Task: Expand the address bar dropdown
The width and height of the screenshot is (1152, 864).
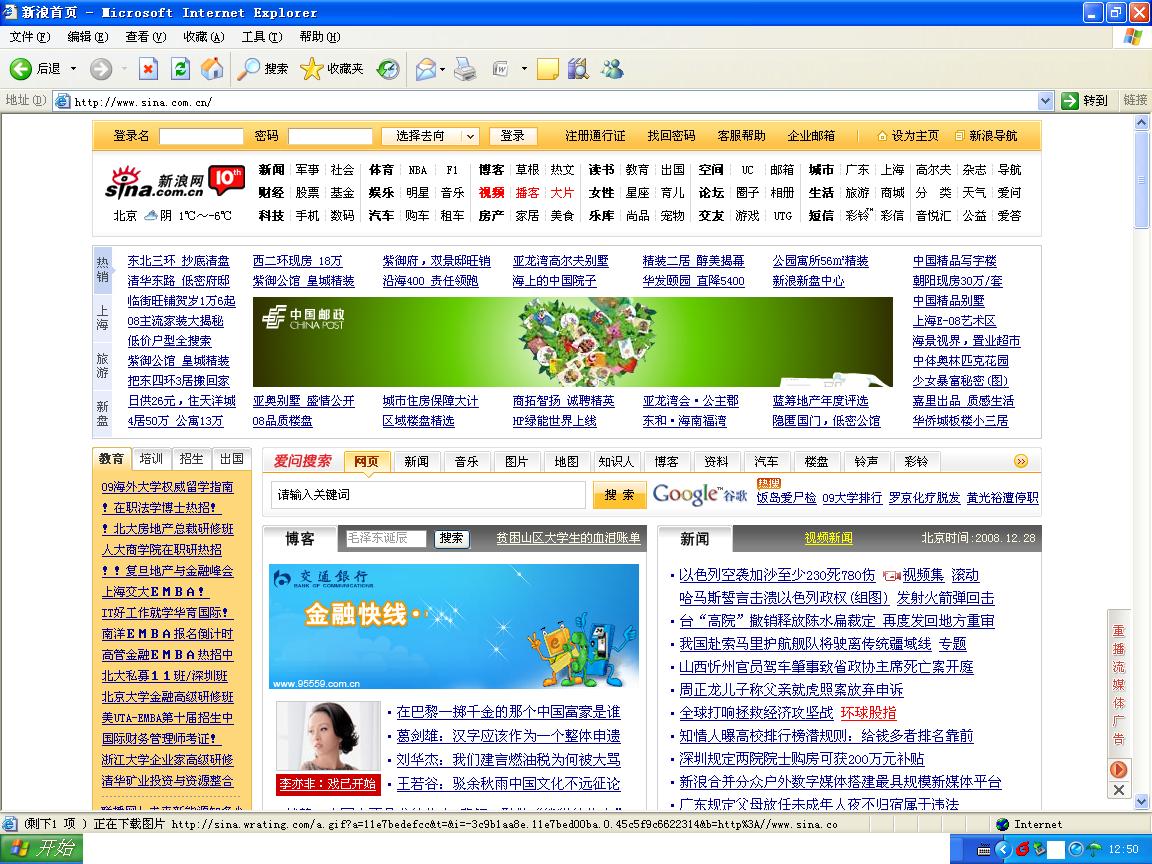Action: [x=1045, y=101]
